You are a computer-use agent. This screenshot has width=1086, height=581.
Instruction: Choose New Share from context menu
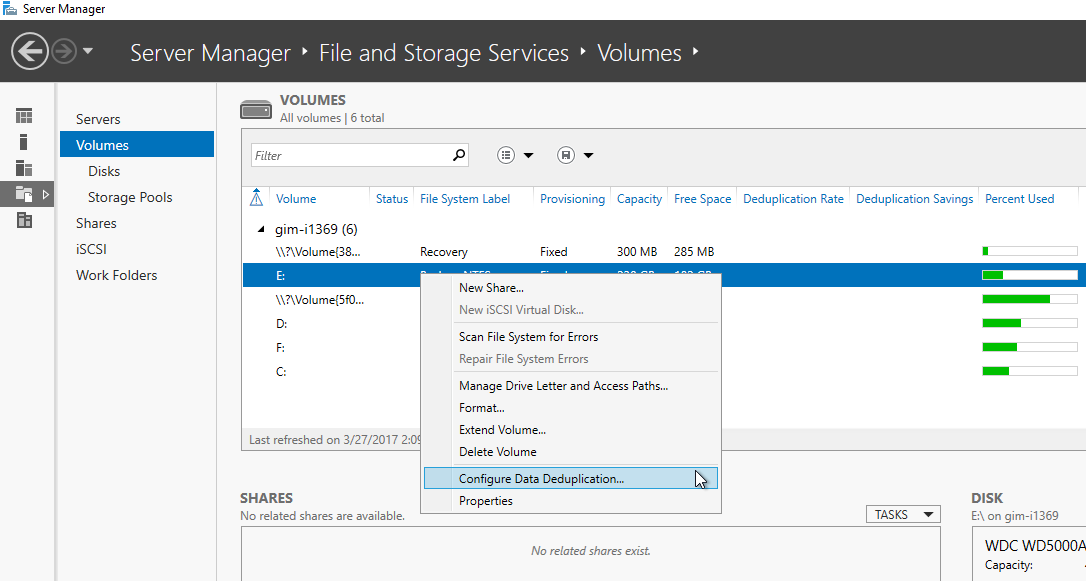(491, 288)
